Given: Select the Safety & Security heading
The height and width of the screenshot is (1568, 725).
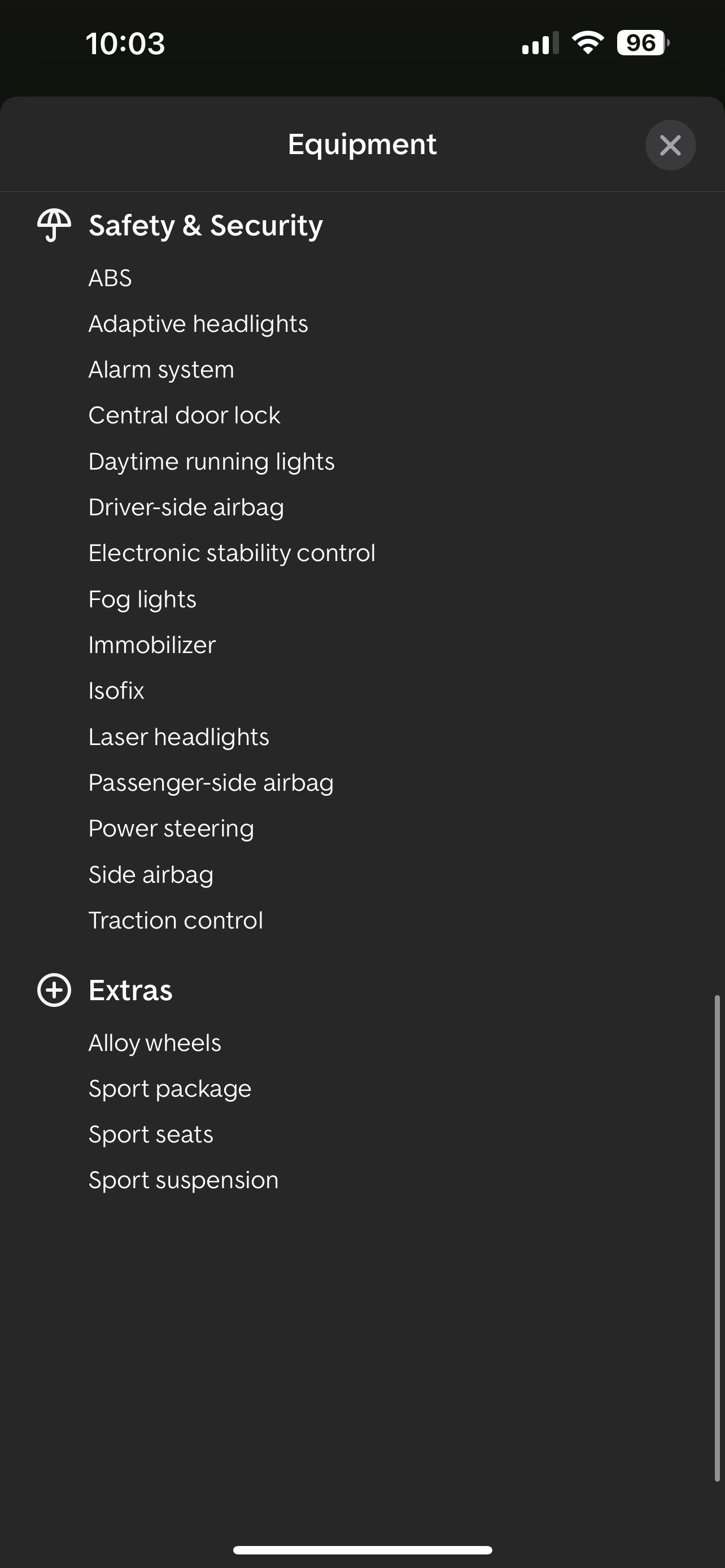Looking at the screenshot, I should [206, 226].
